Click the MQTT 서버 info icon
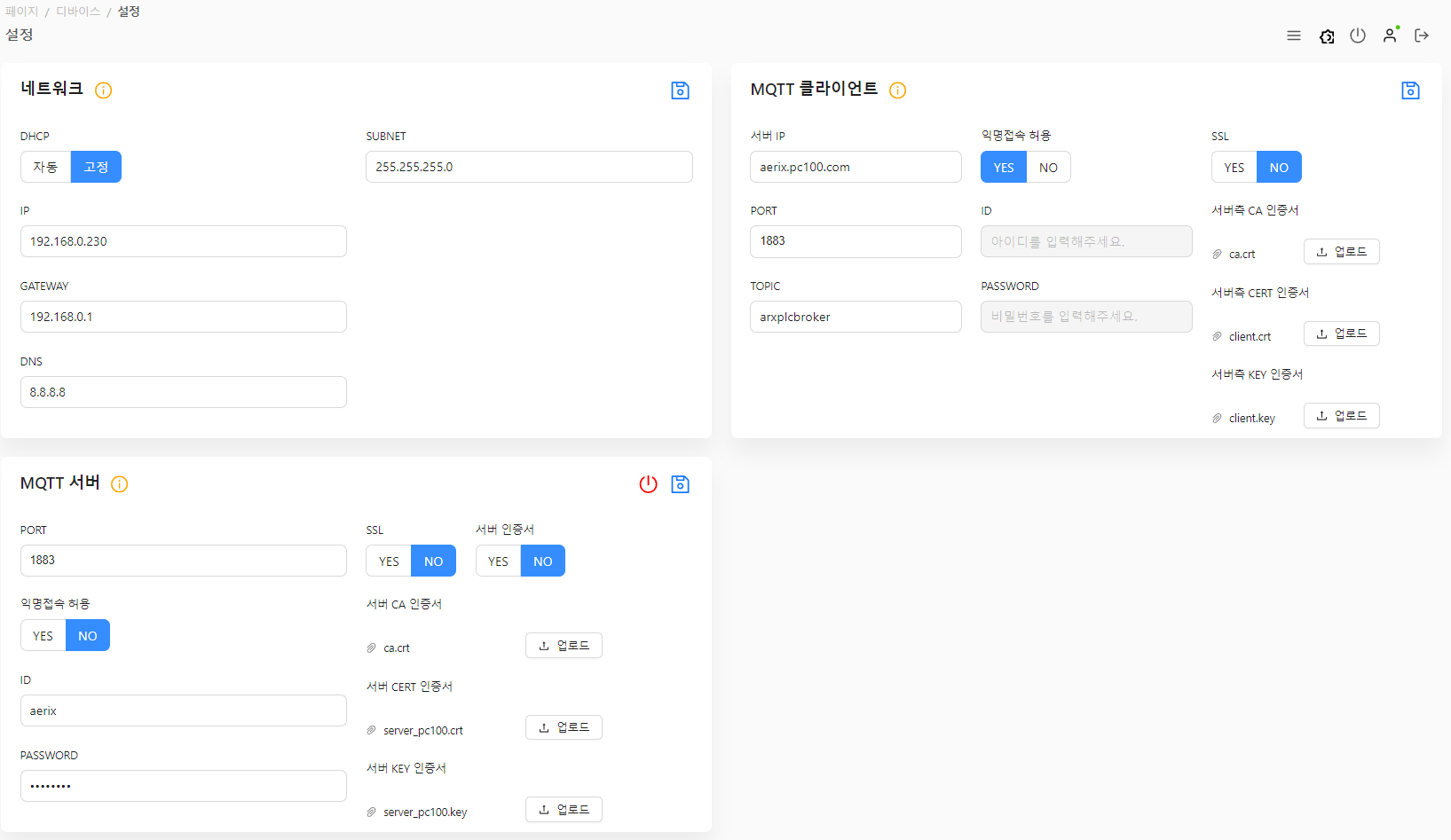Screen dimensions: 1451x840 120,484
